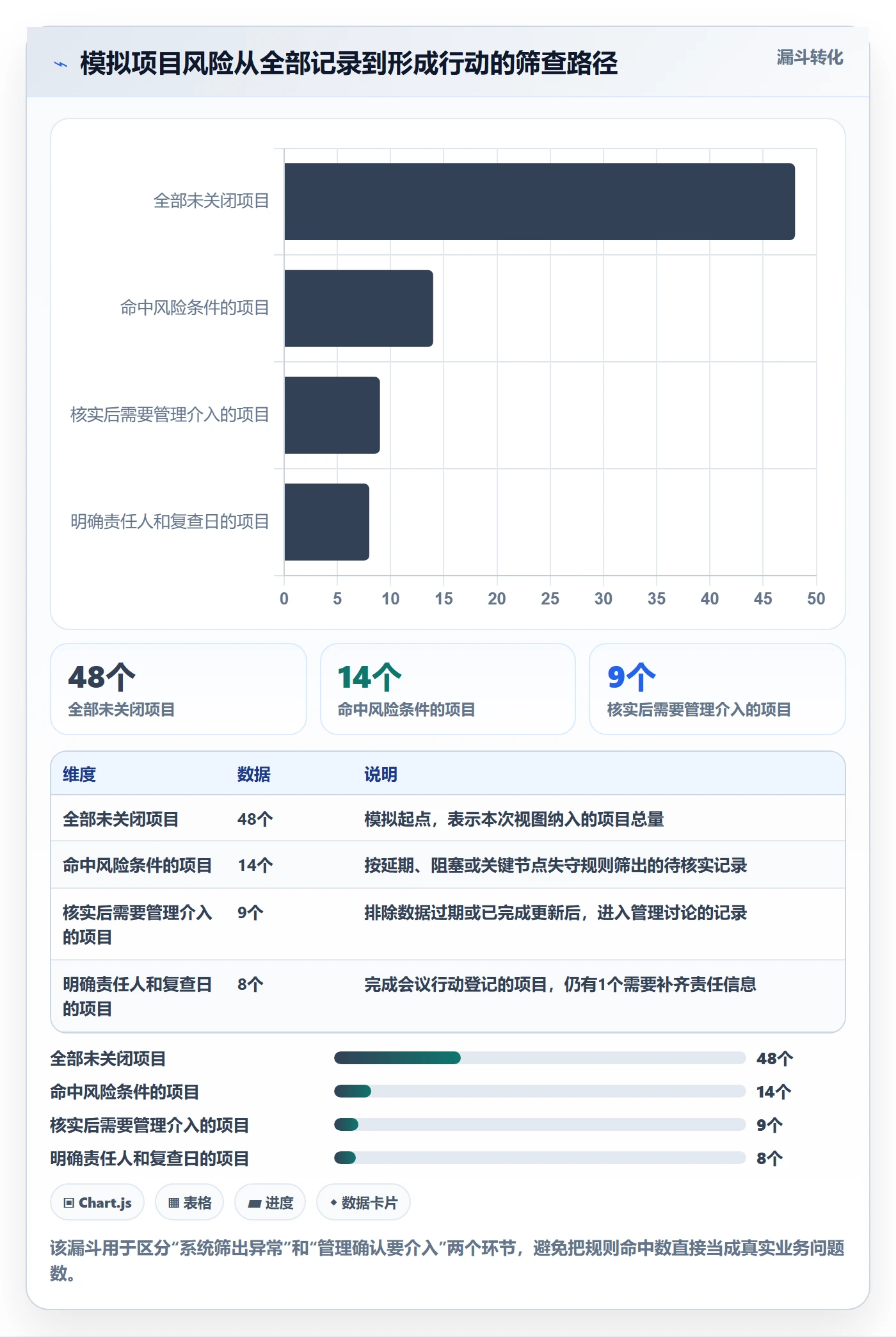Click the chart bar for 明确责任人和复查日的项目
Viewport: 896px width, 1337px height.
point(326,522)
